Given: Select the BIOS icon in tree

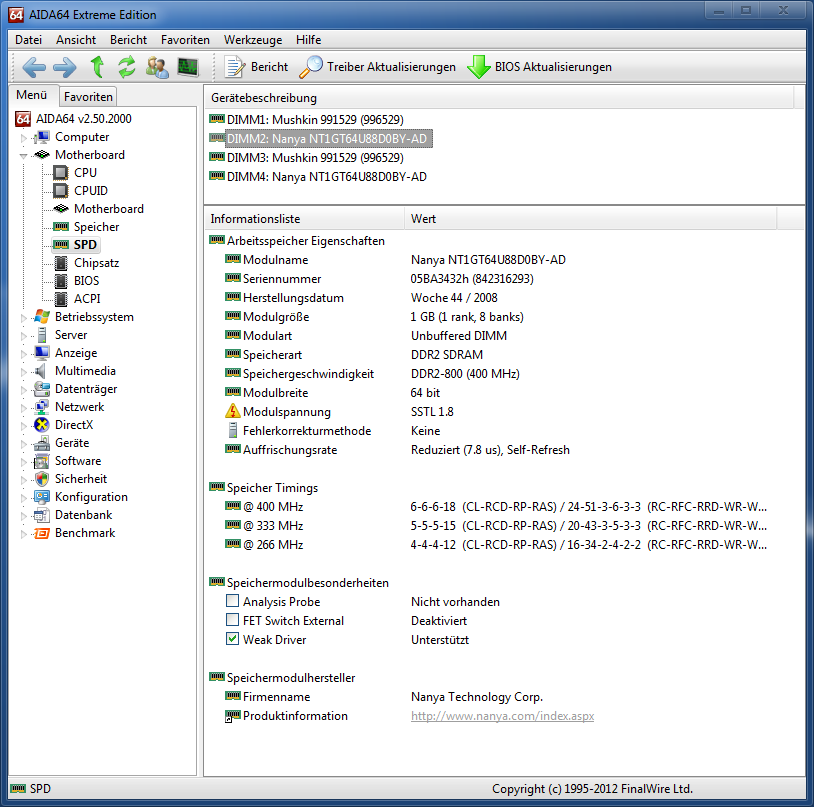Looking at the screenshot, I should pos(61,281).
